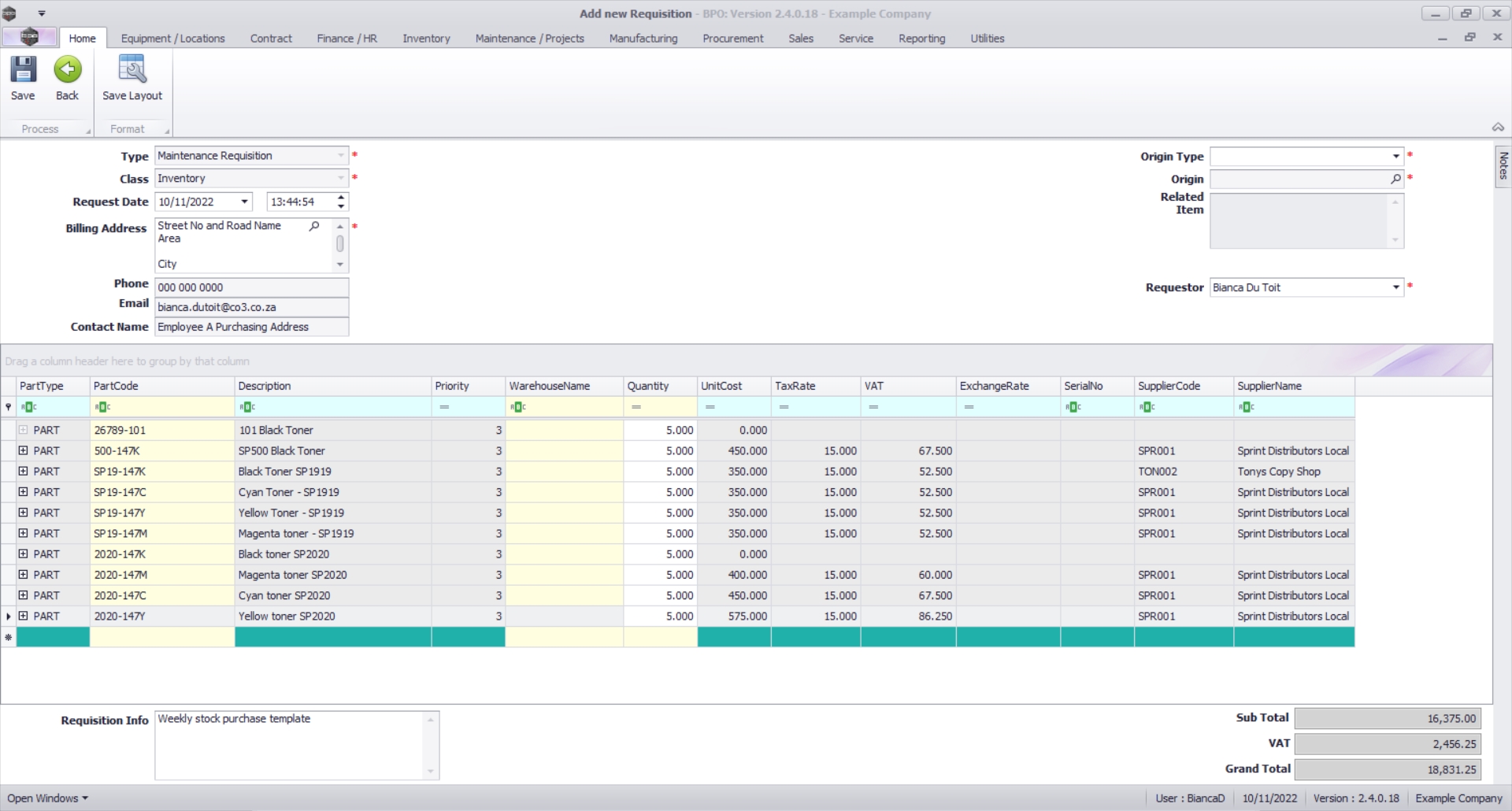
Task: Expand the Cyan toner SP2020 row
Action: click(x=24, y=595)
